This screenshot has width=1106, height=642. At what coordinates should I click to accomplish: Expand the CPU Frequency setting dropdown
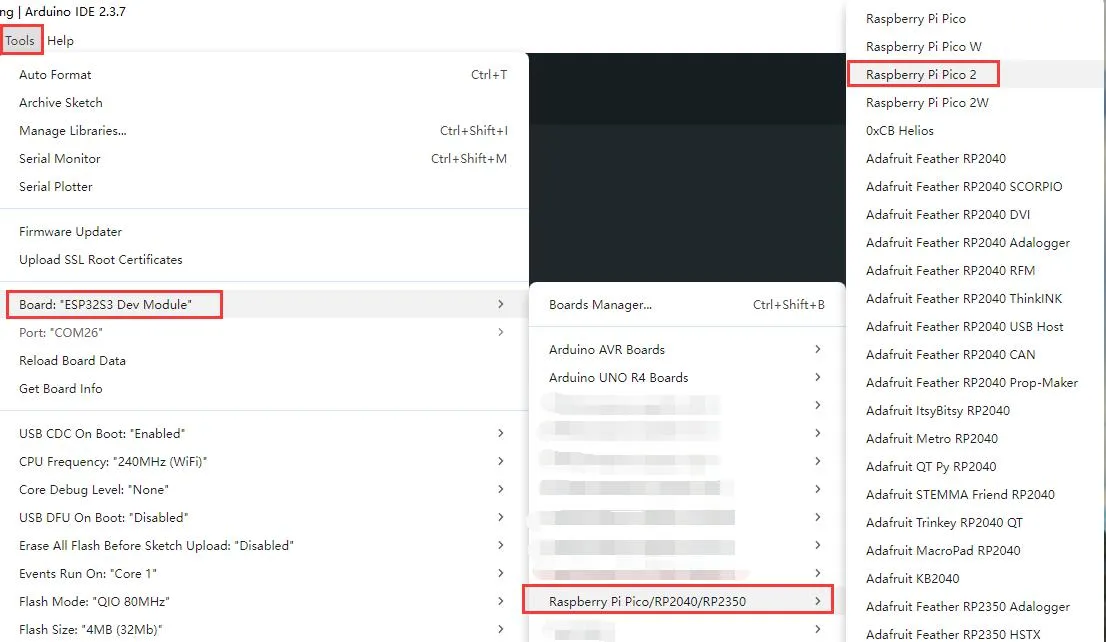click(113, 462)
